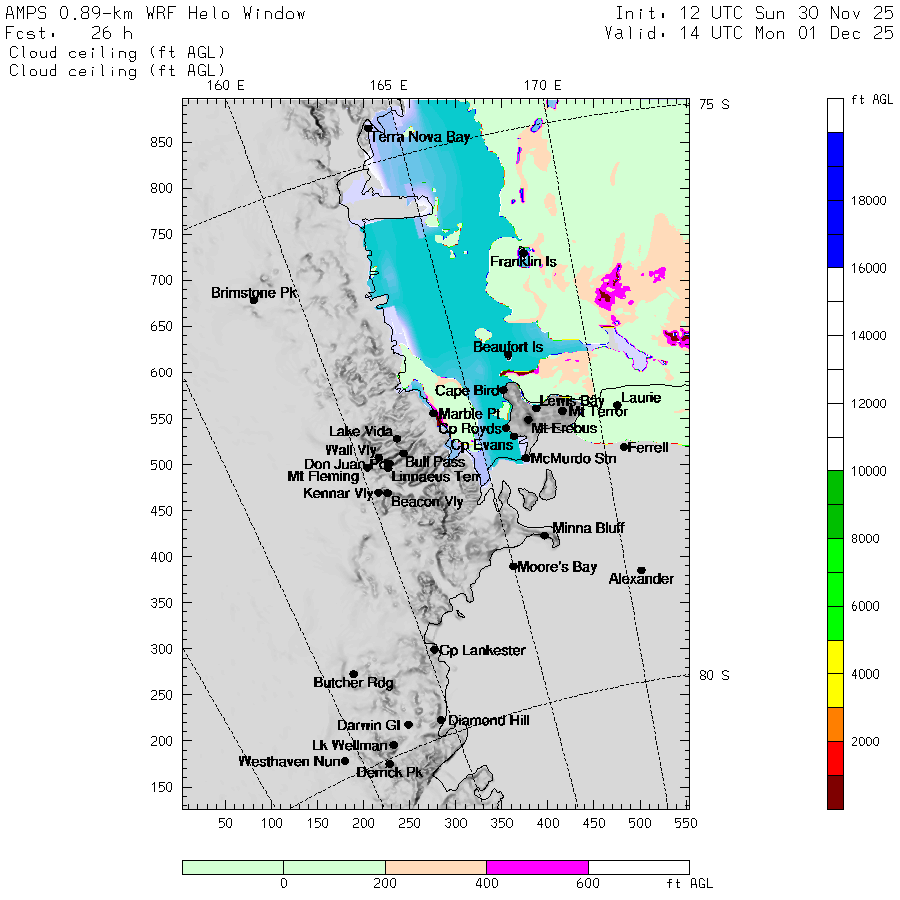The width and height of the screenshot is (900, 900).
Task: Click the Cp Royds label
Action: point(470,429)
